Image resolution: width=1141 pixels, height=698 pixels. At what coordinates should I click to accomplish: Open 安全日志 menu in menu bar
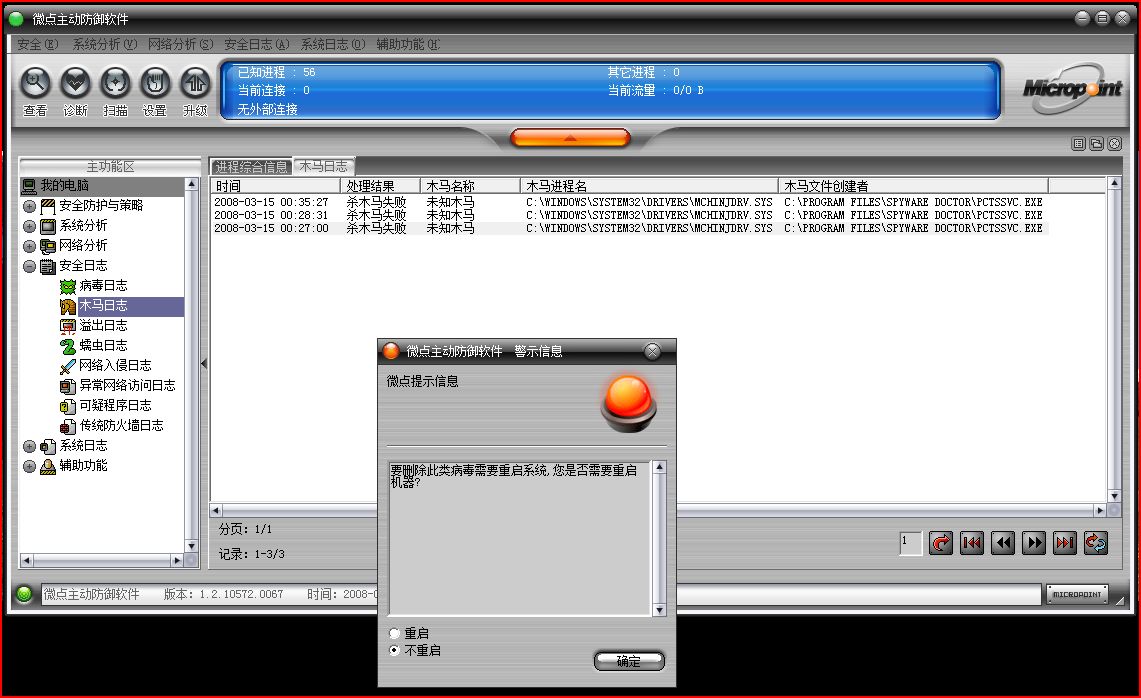click(256, 44)
